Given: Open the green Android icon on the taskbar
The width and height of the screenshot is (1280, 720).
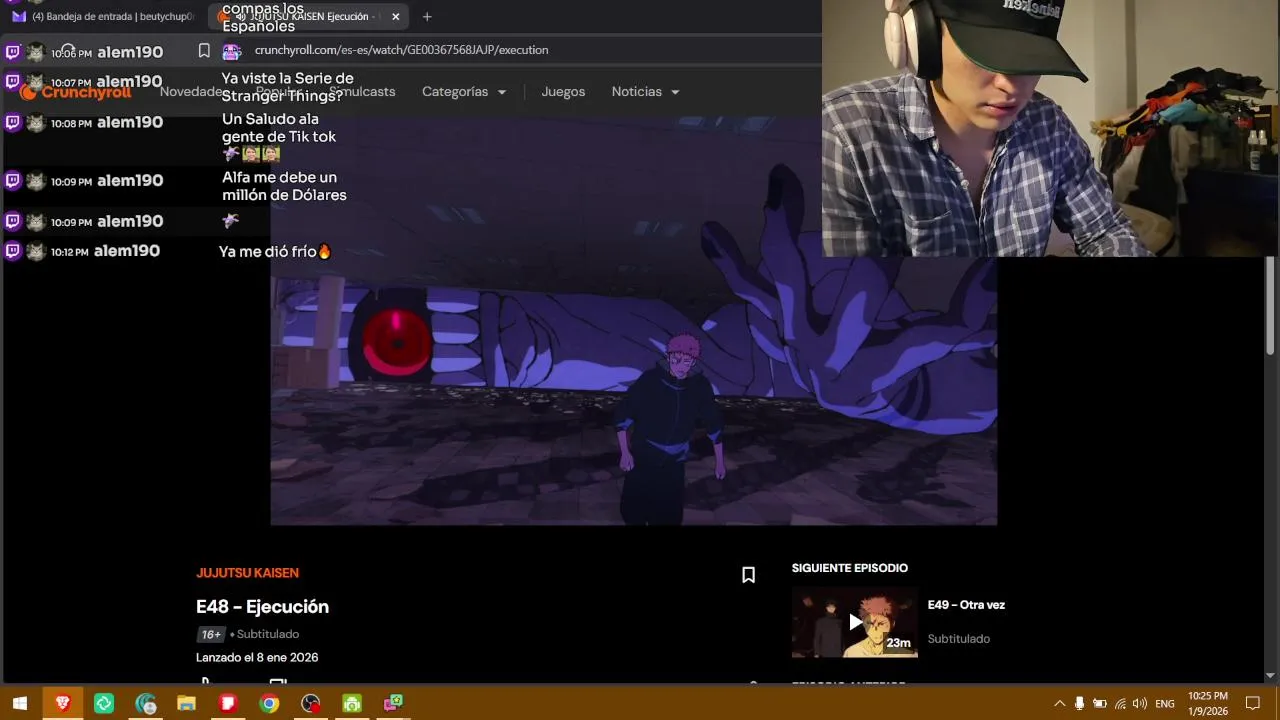Looking at the screenshot, I should (352, 704).
